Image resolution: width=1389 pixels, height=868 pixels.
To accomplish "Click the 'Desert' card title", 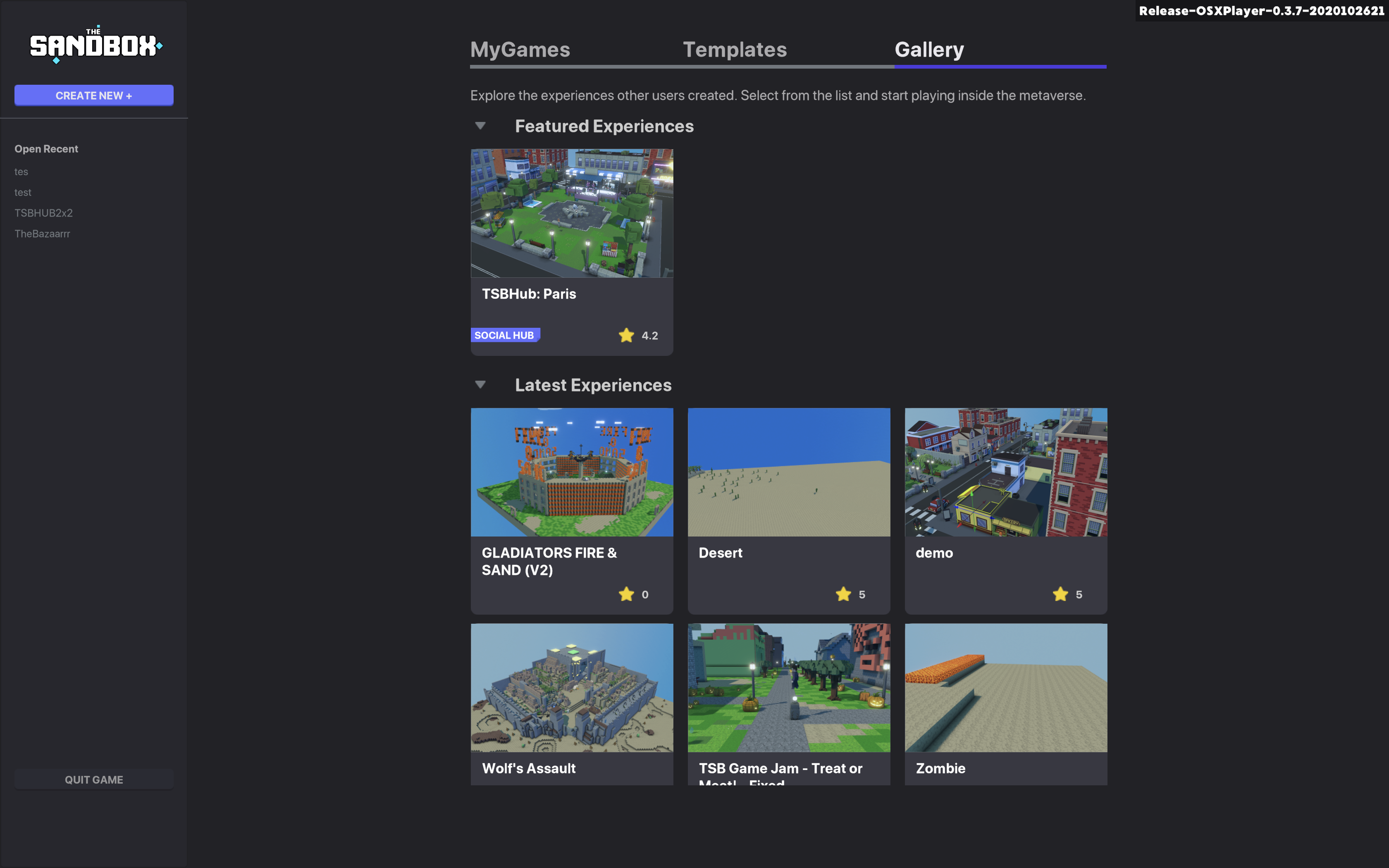I will (x=720, y=553).
